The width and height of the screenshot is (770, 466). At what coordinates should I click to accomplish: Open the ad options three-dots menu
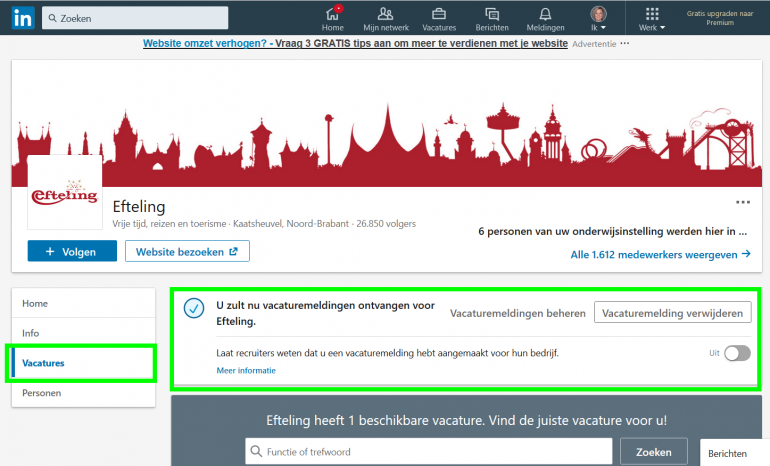(624, 43)
